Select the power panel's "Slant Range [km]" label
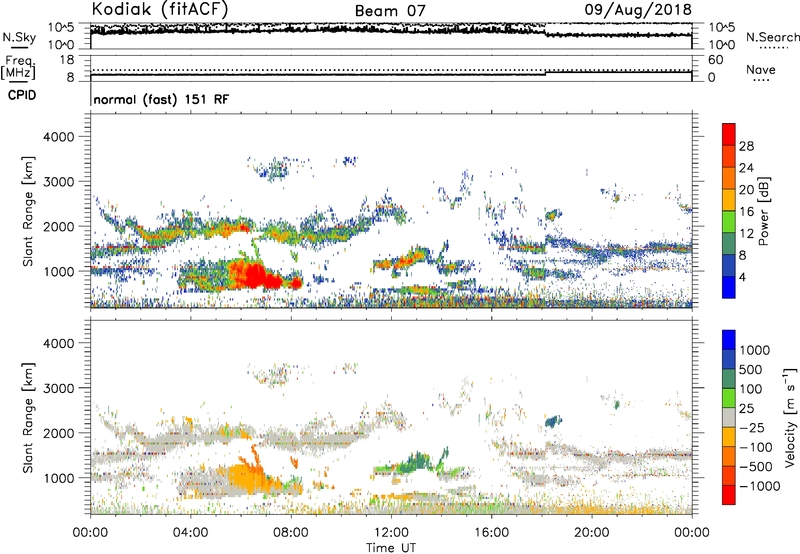 (x=28, y=211)
